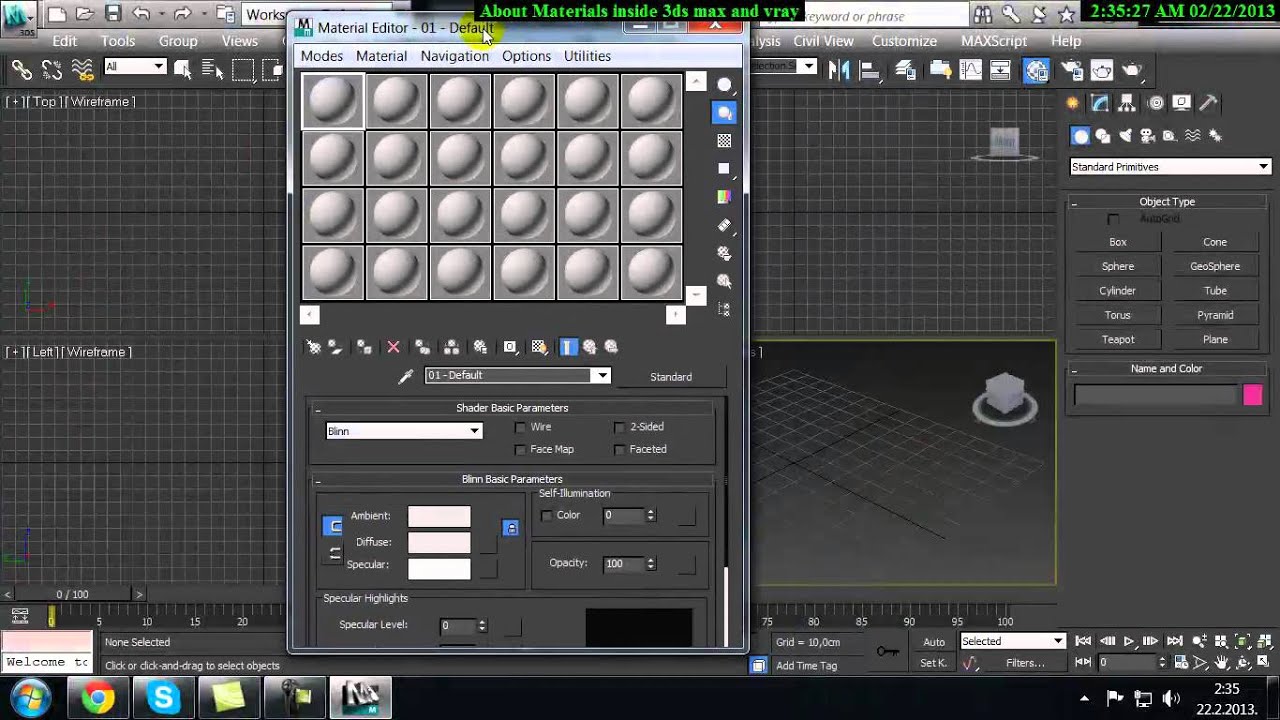The image size is (1280, 720).
Task: Click the Make Preview icon
Action: point(724,225)
